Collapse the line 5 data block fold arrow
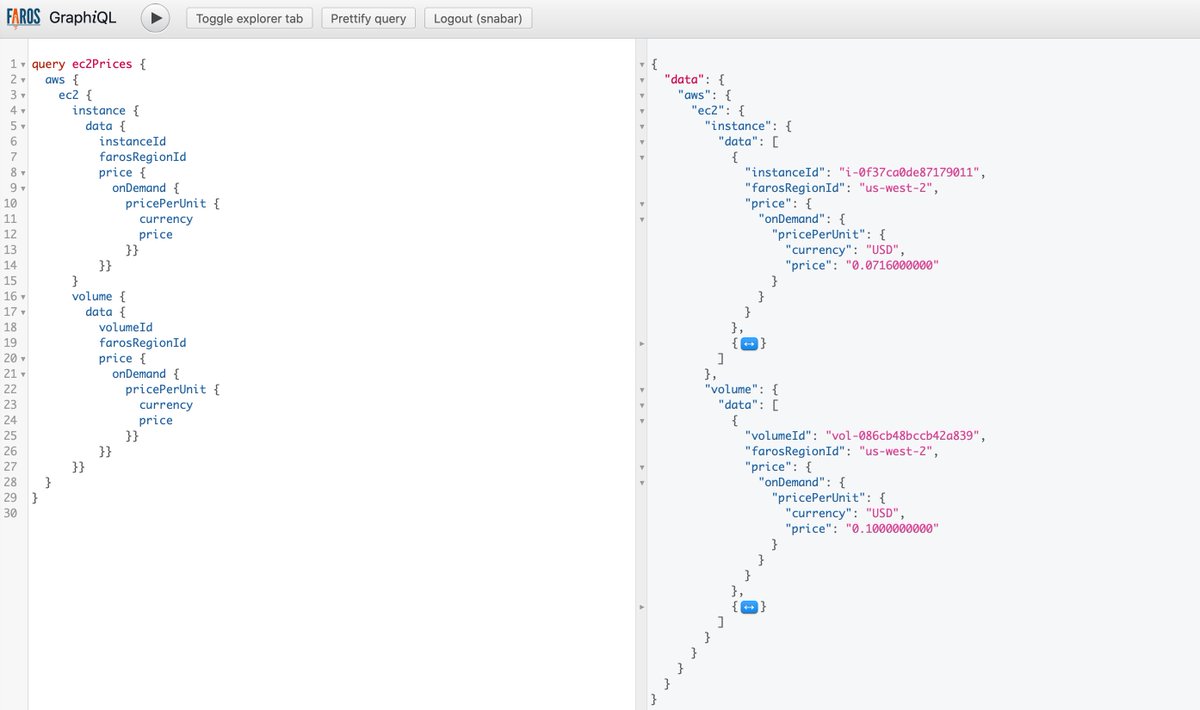The width and height of the screenshot is (1200, 710). pyautogui.click(x=23, y=127)
